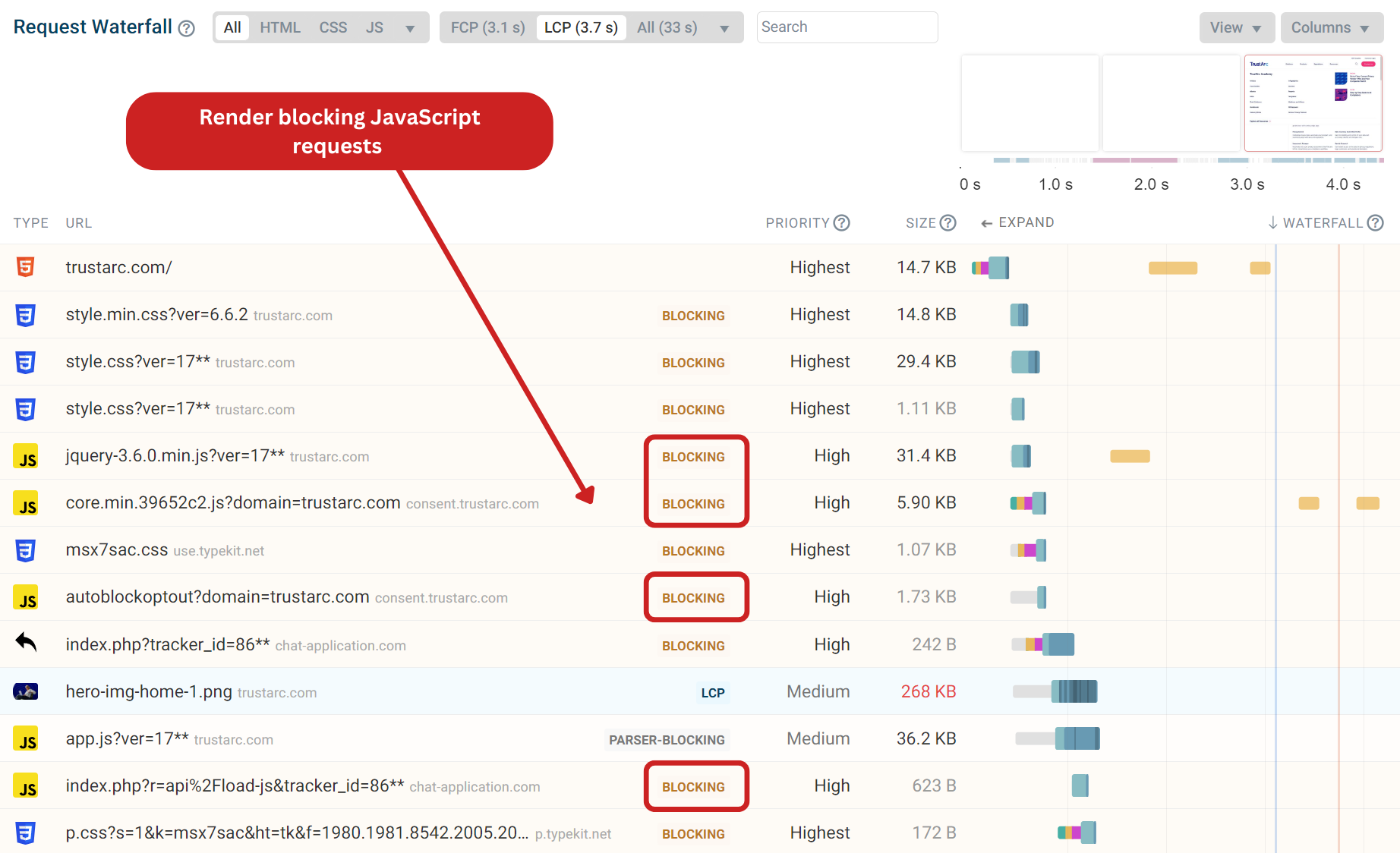Expand more resource type filters dropdown
This screenshot has height=853, width=1400.
click(x=410, y=29)
